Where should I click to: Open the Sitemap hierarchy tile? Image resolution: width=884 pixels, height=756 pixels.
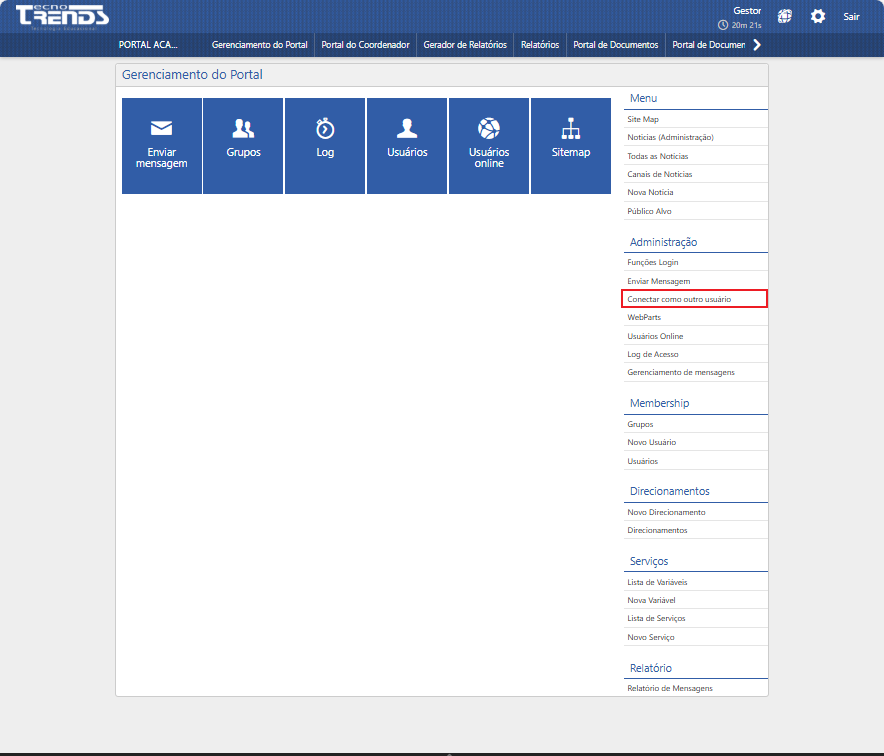pyautogui.click(x=571, y=146)
